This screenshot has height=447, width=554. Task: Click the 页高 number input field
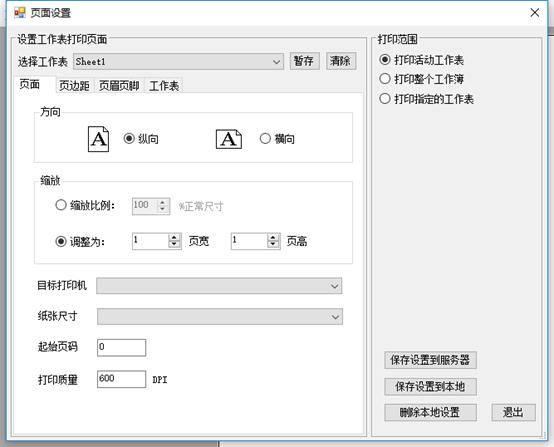(249, 241)
